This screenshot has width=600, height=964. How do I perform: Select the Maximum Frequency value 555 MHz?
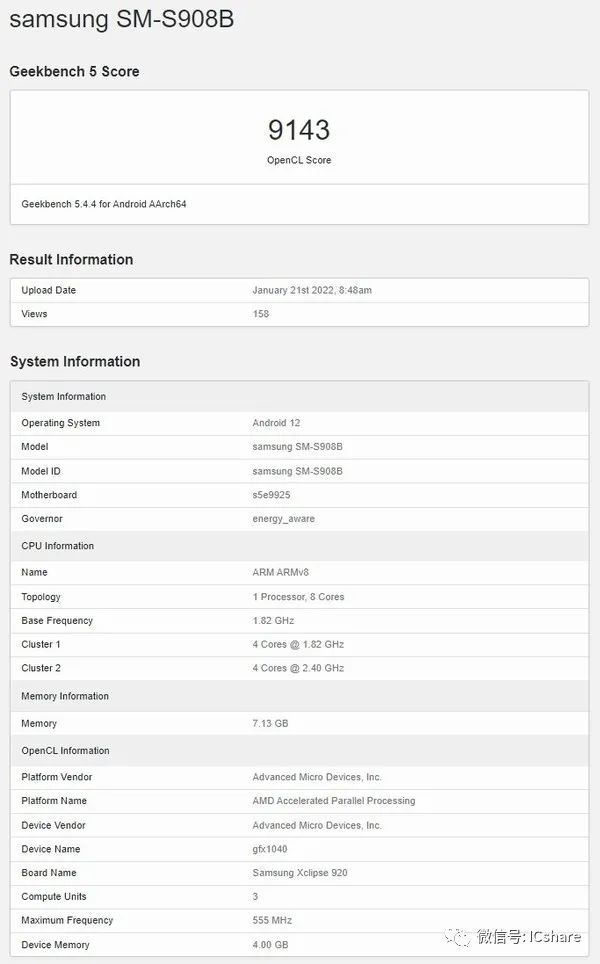pyautogui.click(x=272, y=920)
